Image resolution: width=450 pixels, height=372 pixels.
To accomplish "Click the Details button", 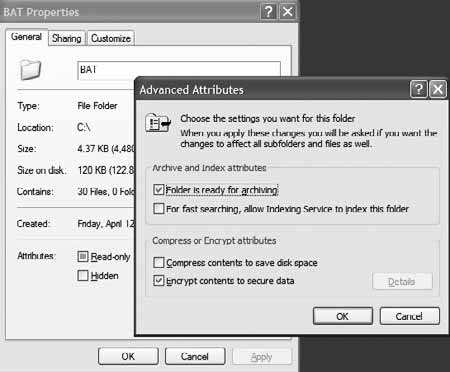I will 402,282.
